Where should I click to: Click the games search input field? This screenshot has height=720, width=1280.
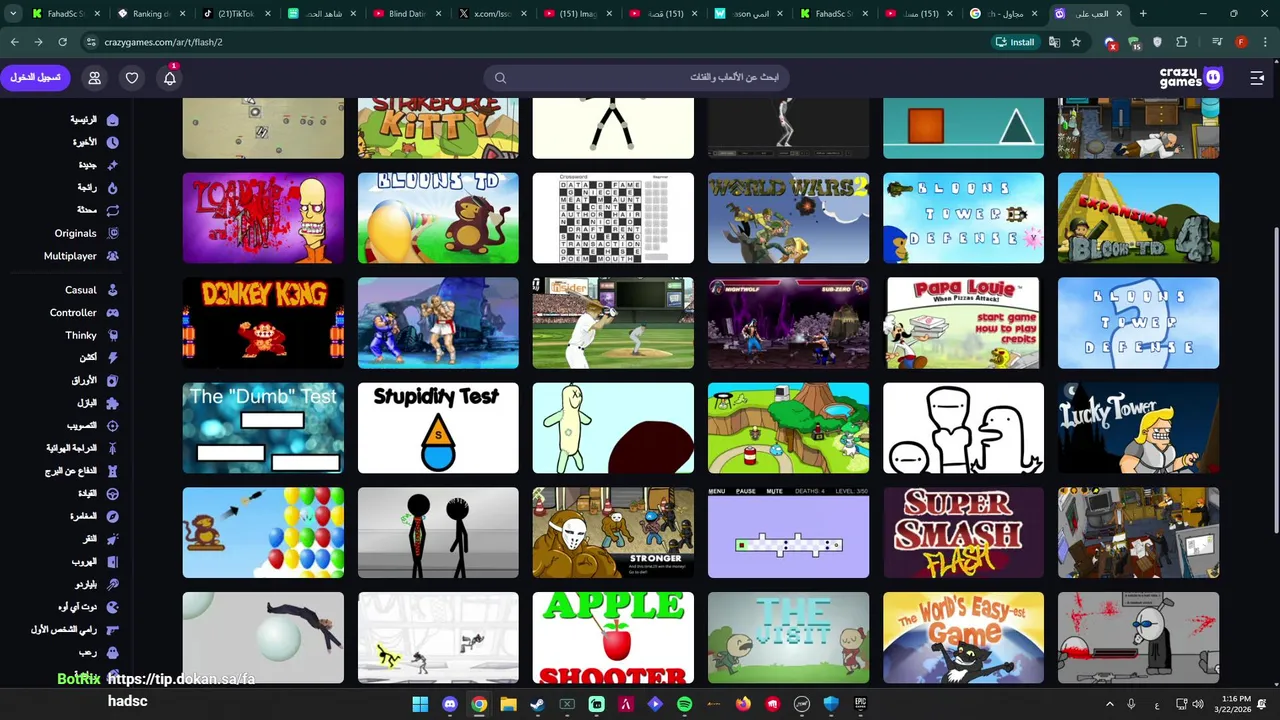(x=637, y=78)
